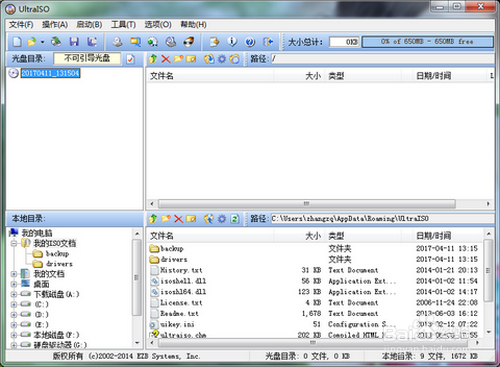Screen dimensions: 500x367
Task: Open the 选项(O) menu
Action: click(158, 25)
